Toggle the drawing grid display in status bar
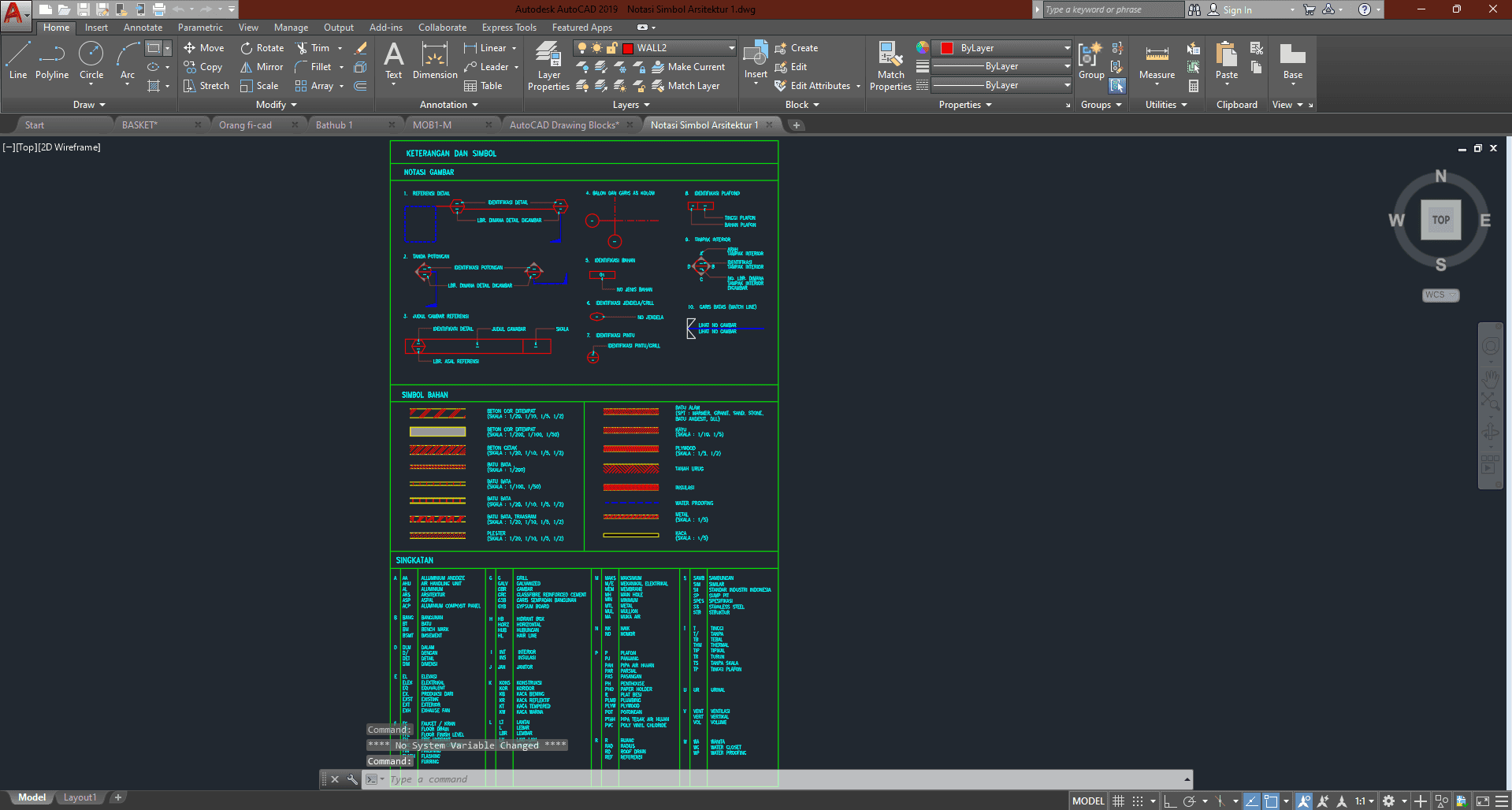This screenshot has height=810, width=1512. coord(1118,801)
